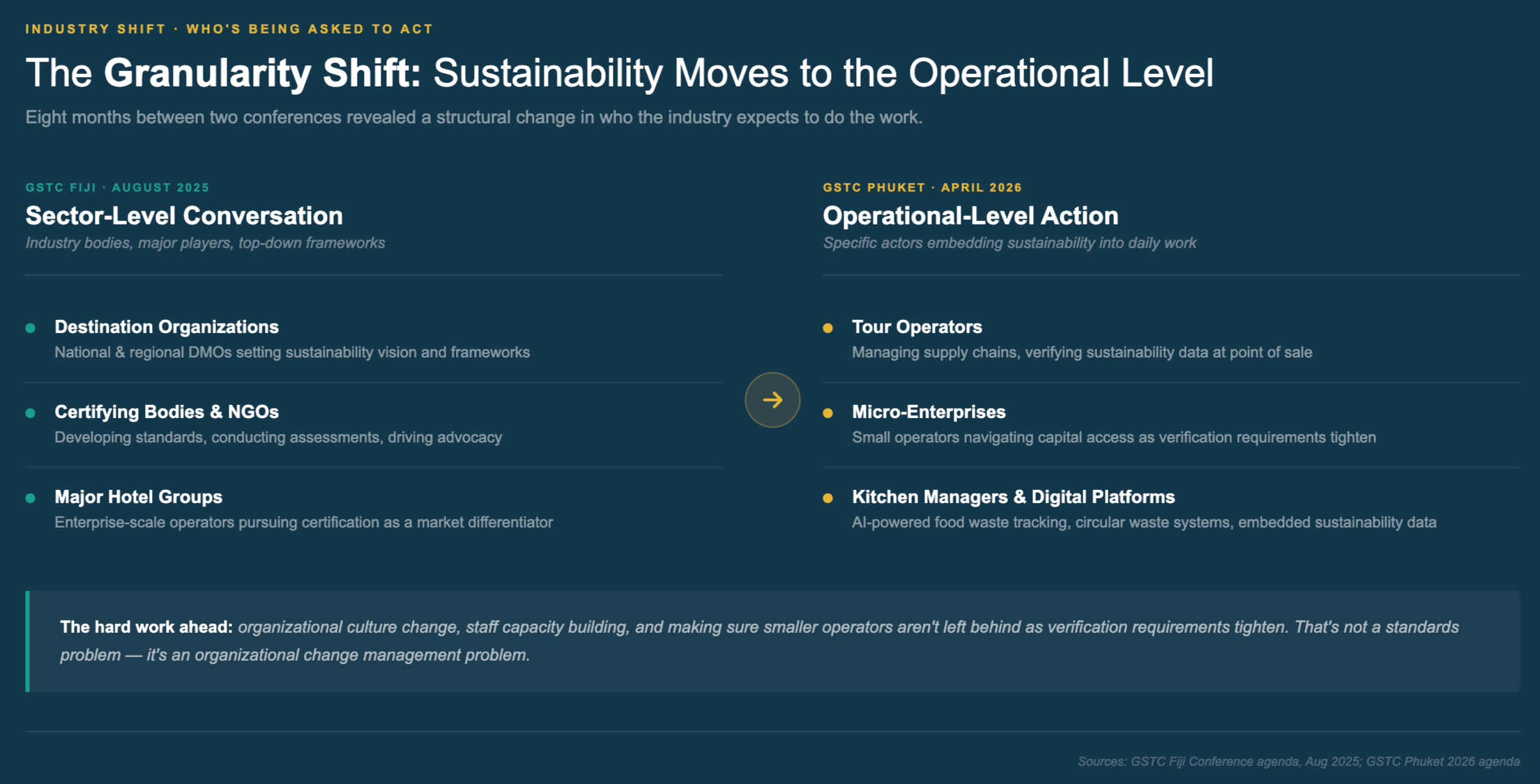Click the Micro-Enterprises heading

tap(928, 412)
